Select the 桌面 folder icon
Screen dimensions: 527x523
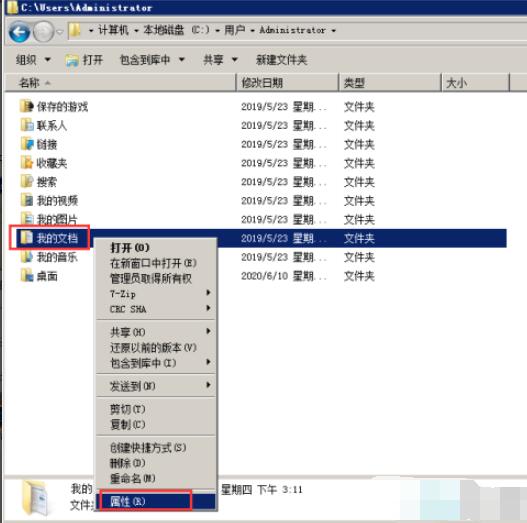pyautogui.click(x=27, y=276)
